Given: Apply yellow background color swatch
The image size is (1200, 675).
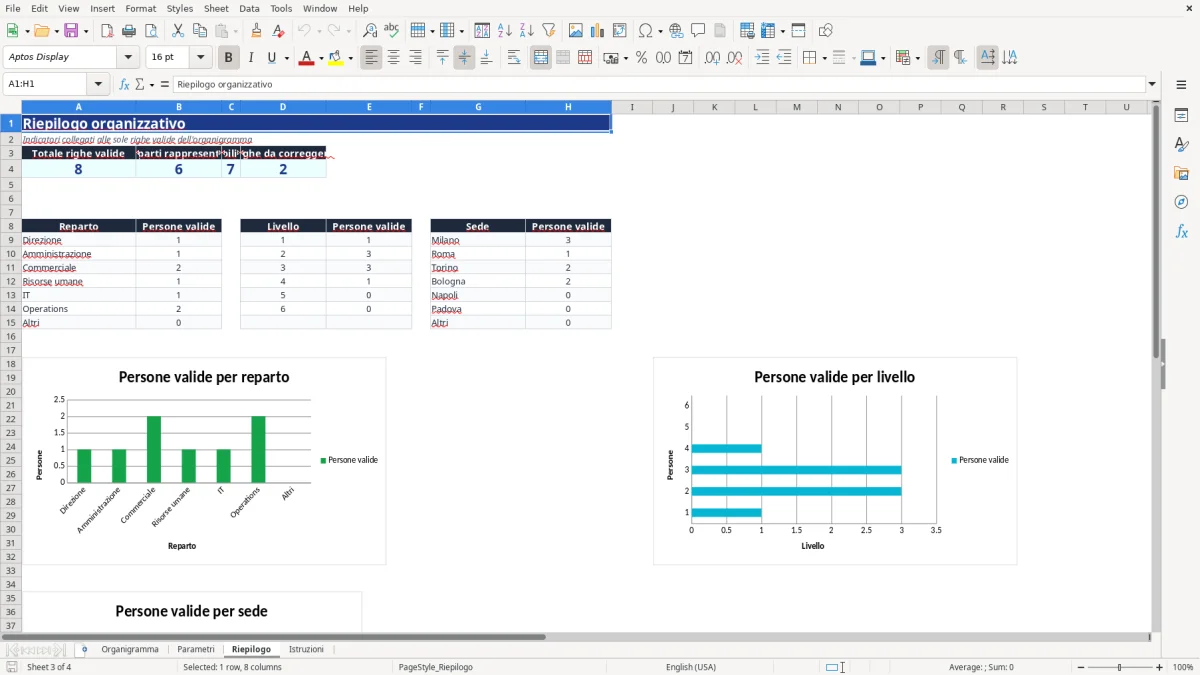Looking at the screenshot, I should 337,58.
